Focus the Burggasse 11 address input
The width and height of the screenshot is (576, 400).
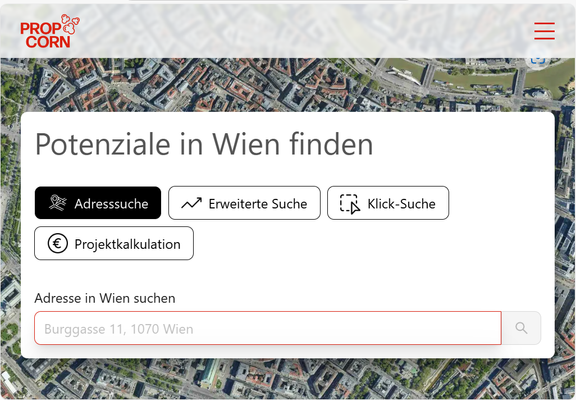tap(268, 328)
